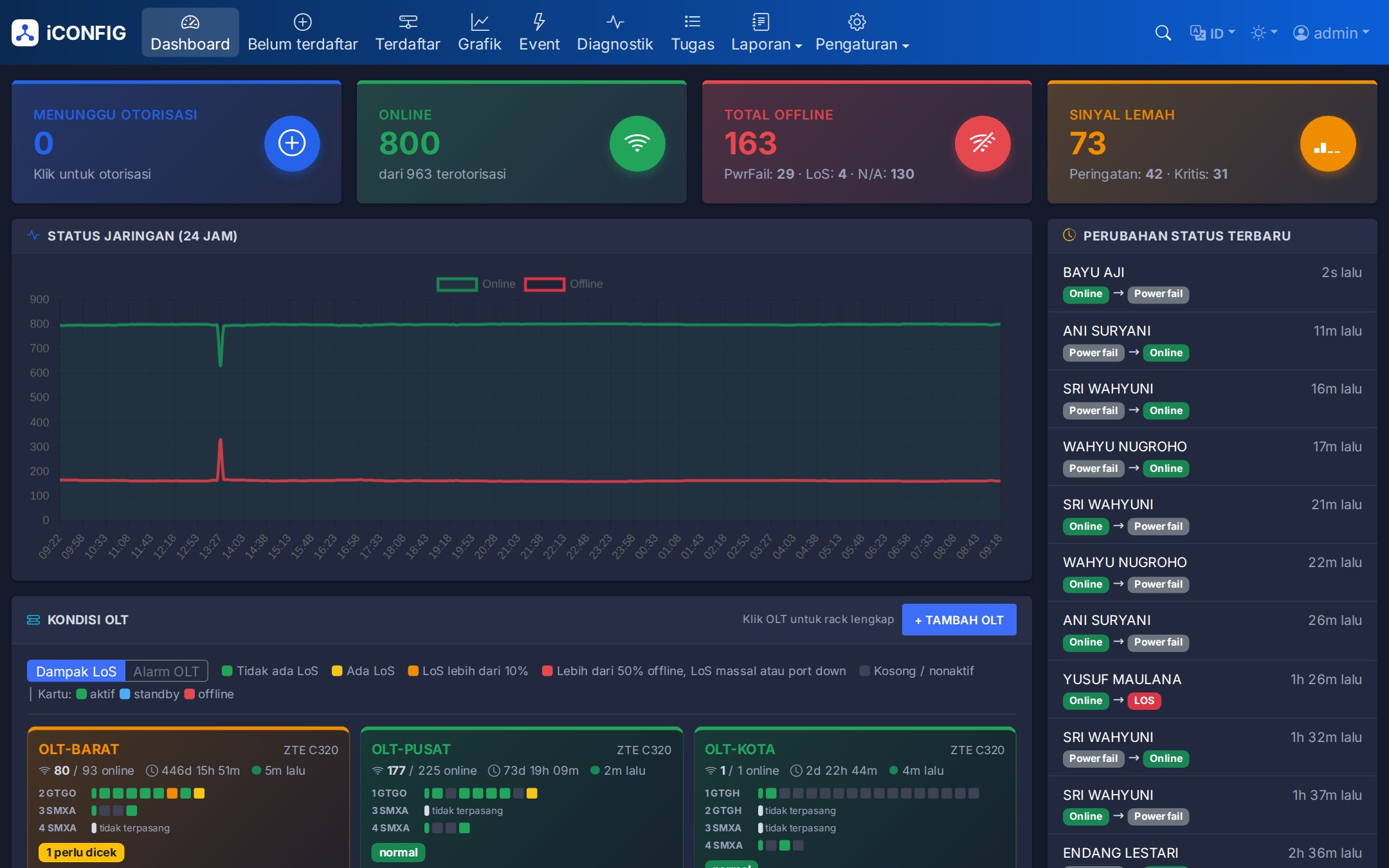Open the ID language dropdown
The width and height of the screenshot is (1389, 868).
click(x=1213, y=33)
